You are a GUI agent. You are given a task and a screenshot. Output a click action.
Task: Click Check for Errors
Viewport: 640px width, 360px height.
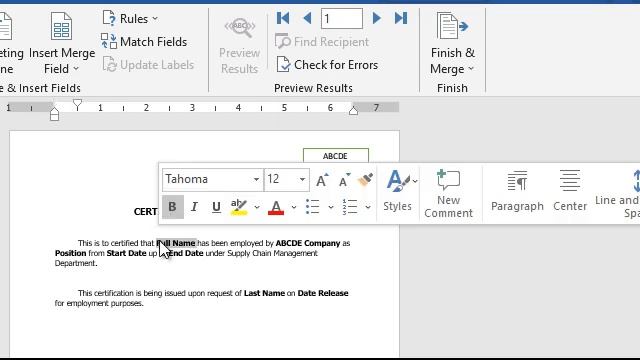327,64
